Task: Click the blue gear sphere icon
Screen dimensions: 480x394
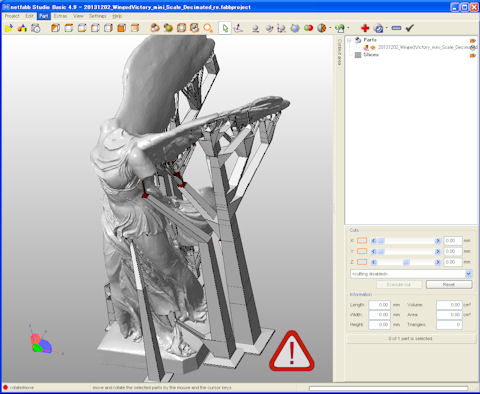Action: pos(295,28)
